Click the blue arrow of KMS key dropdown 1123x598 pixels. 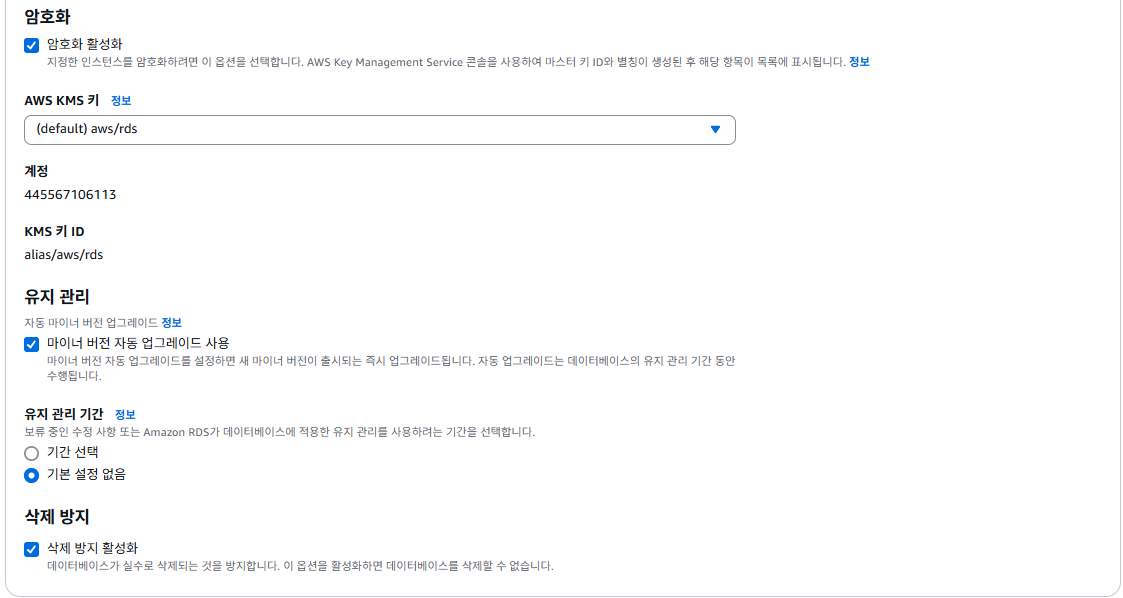[x=715, y=130]
